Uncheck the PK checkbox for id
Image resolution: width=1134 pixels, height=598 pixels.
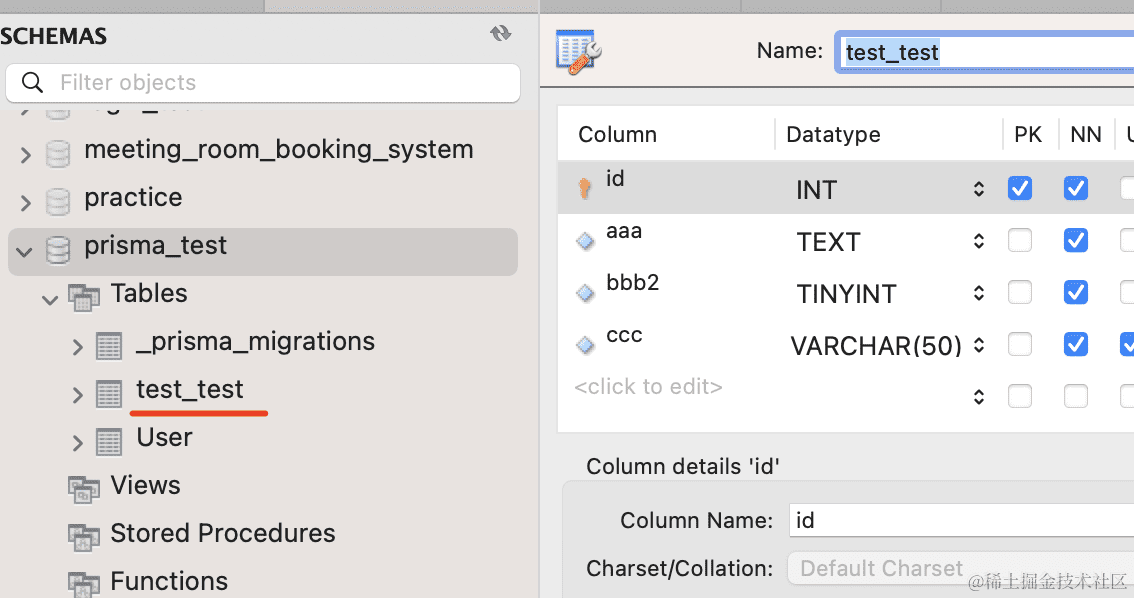click(x=1020, y=188)
